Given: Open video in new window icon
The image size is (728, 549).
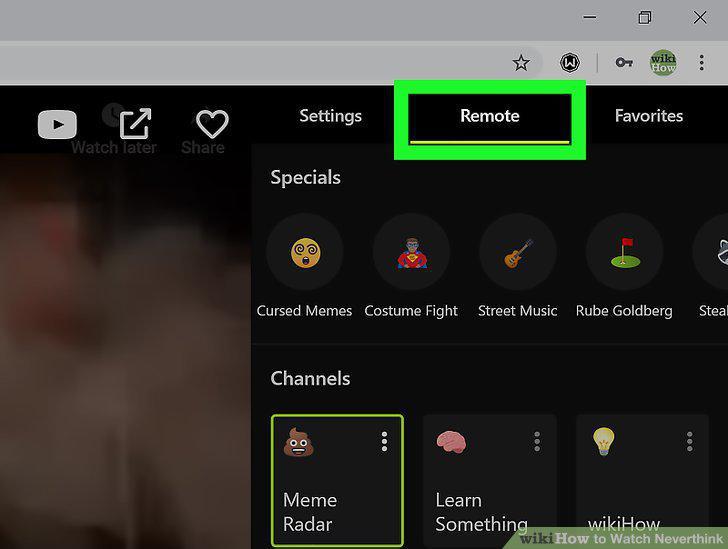Looking at the screenshot, I should point(136,124).
